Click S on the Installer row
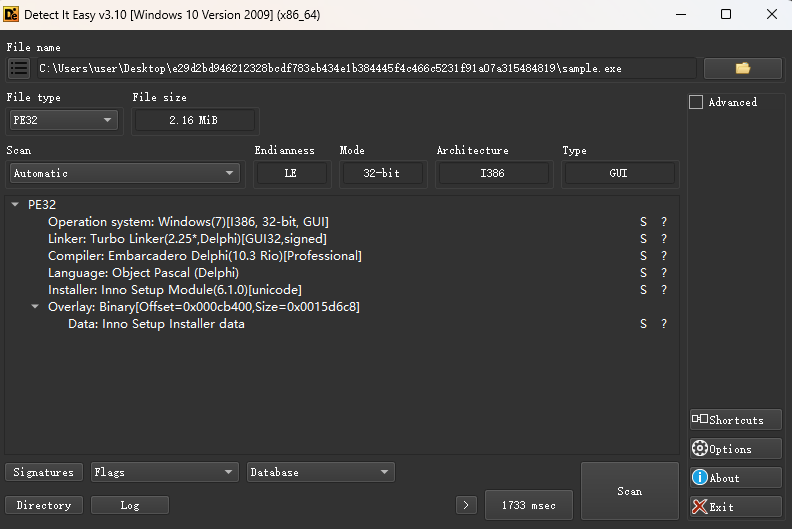Screen dimensions: 792x529 (644, 290)
